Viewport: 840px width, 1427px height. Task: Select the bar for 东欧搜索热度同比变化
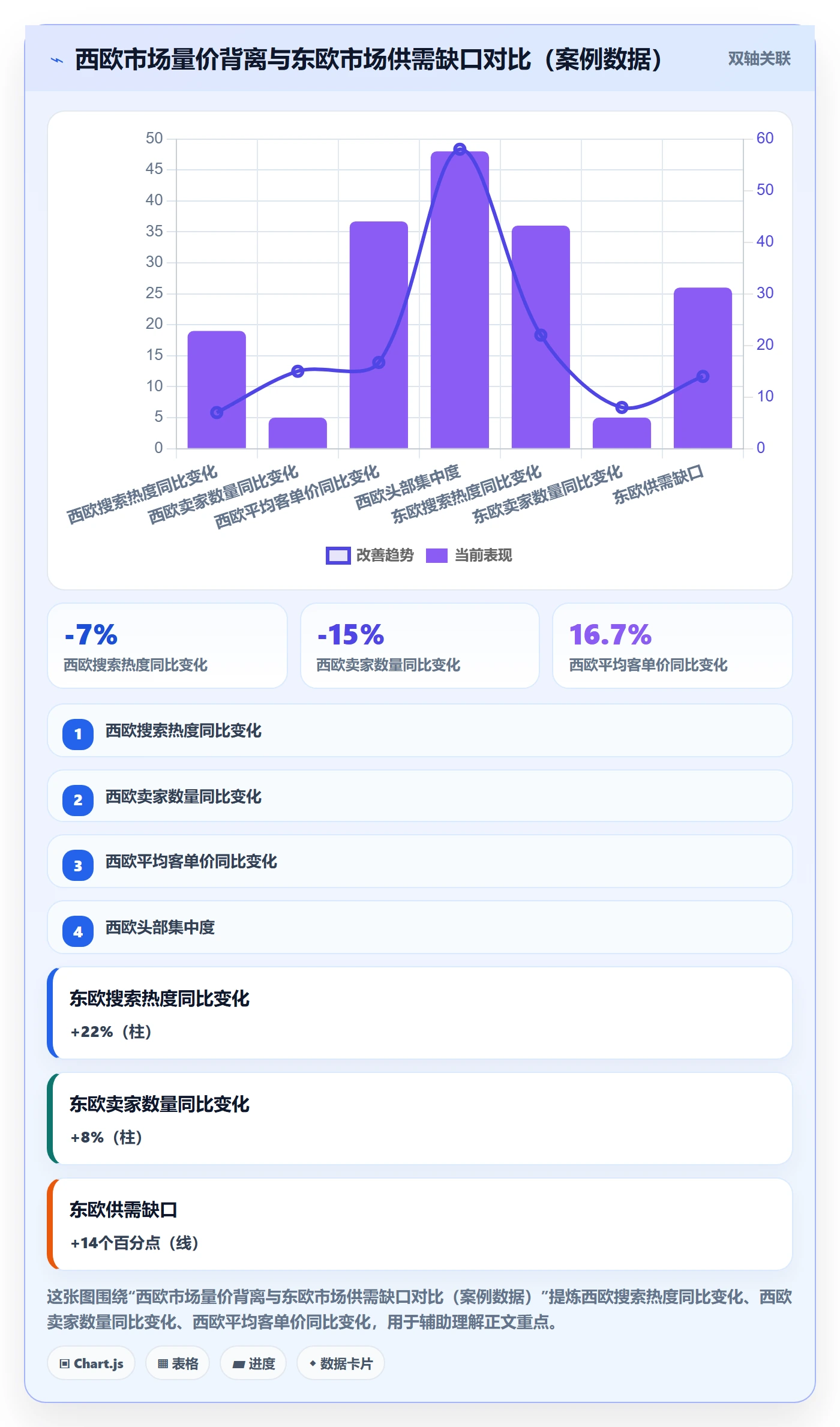(x=541, y=337)
